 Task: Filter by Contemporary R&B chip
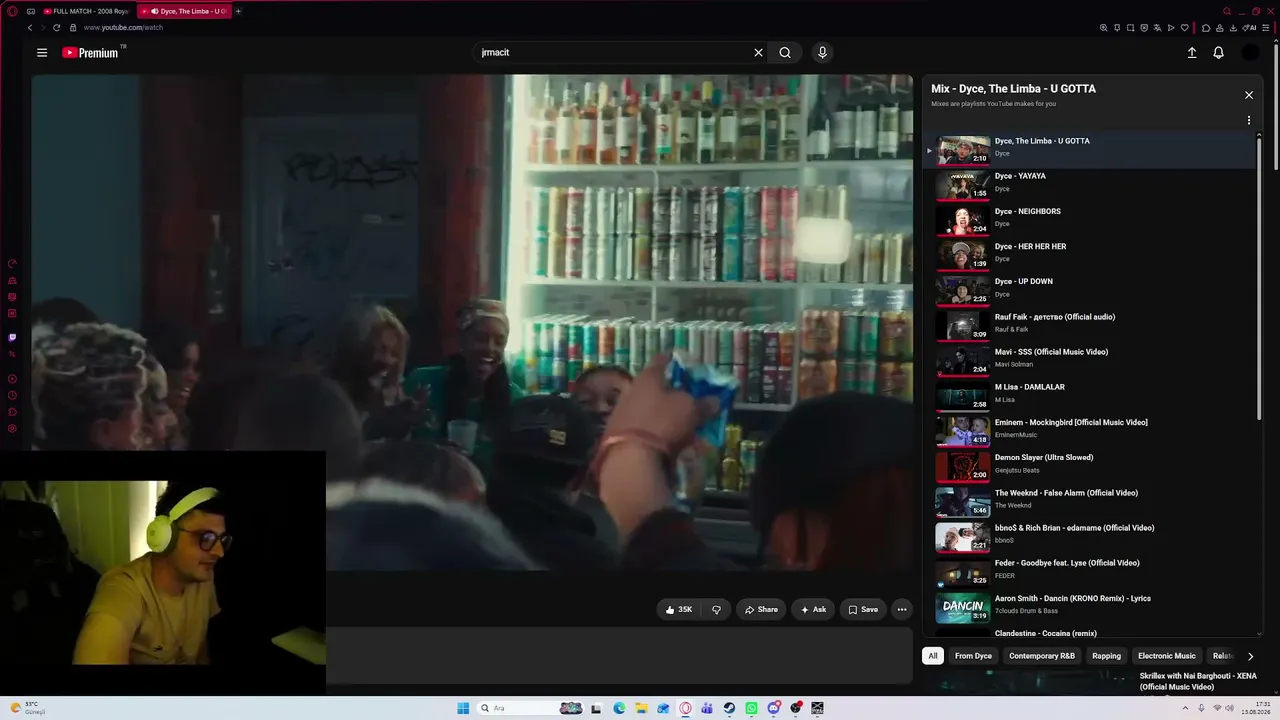point(1042,656)
